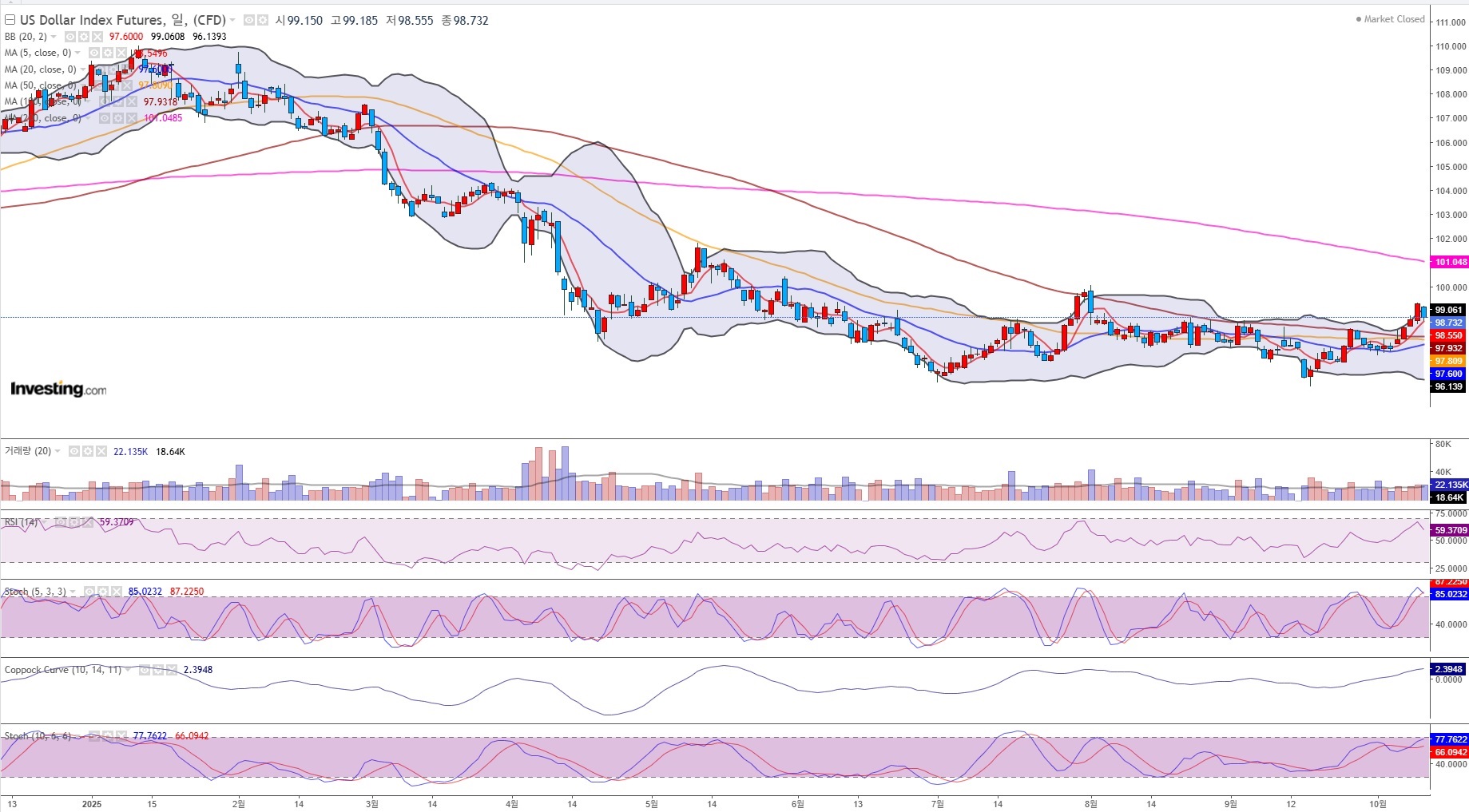Image resolution: width=1469 pixels, height=812 pixels.
Task: Open Stoch (5, 3, 3) dropdown arrow
Action: point(73,592)
